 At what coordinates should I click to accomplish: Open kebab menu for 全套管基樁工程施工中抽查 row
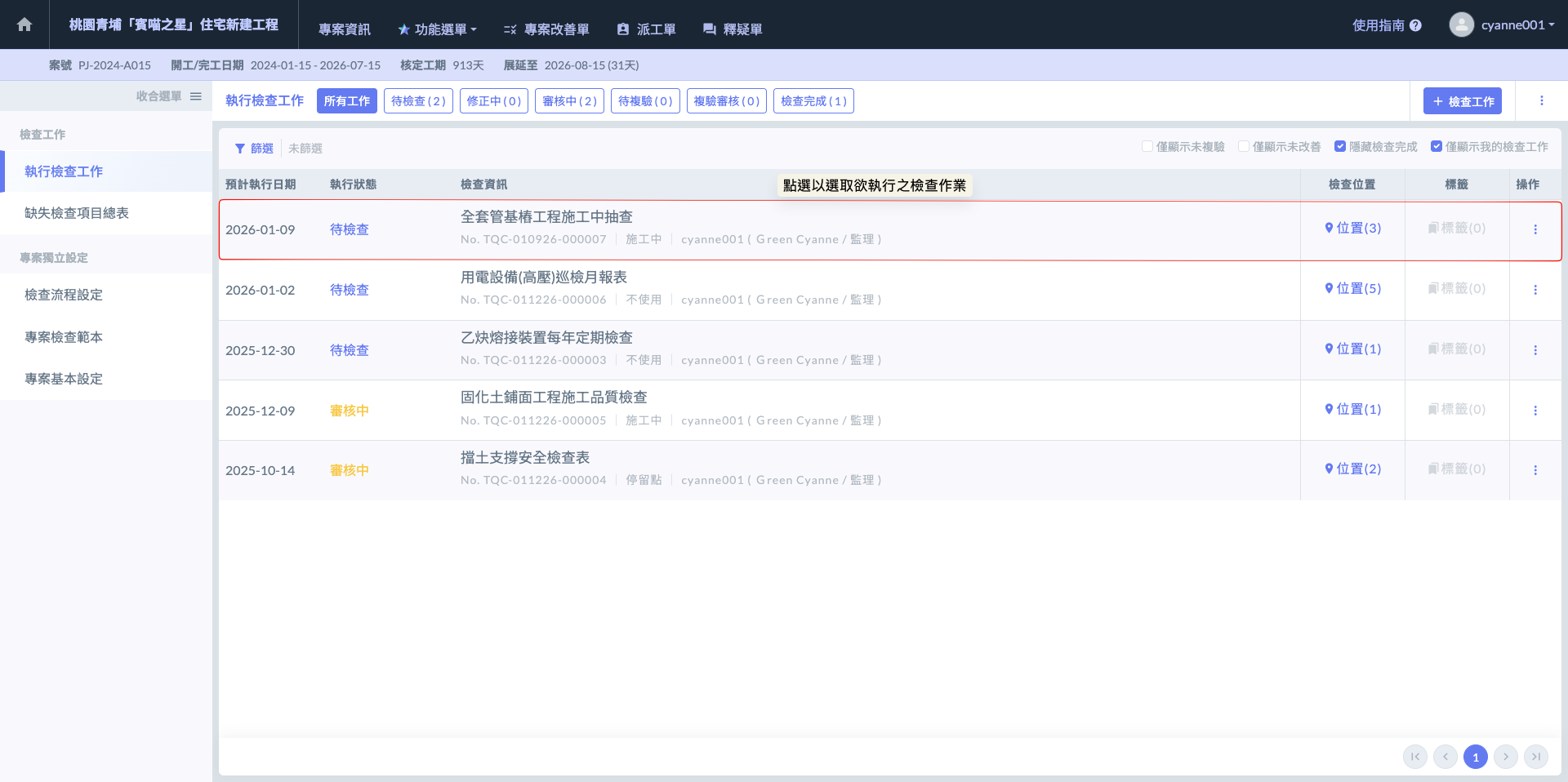(1535, 229)
